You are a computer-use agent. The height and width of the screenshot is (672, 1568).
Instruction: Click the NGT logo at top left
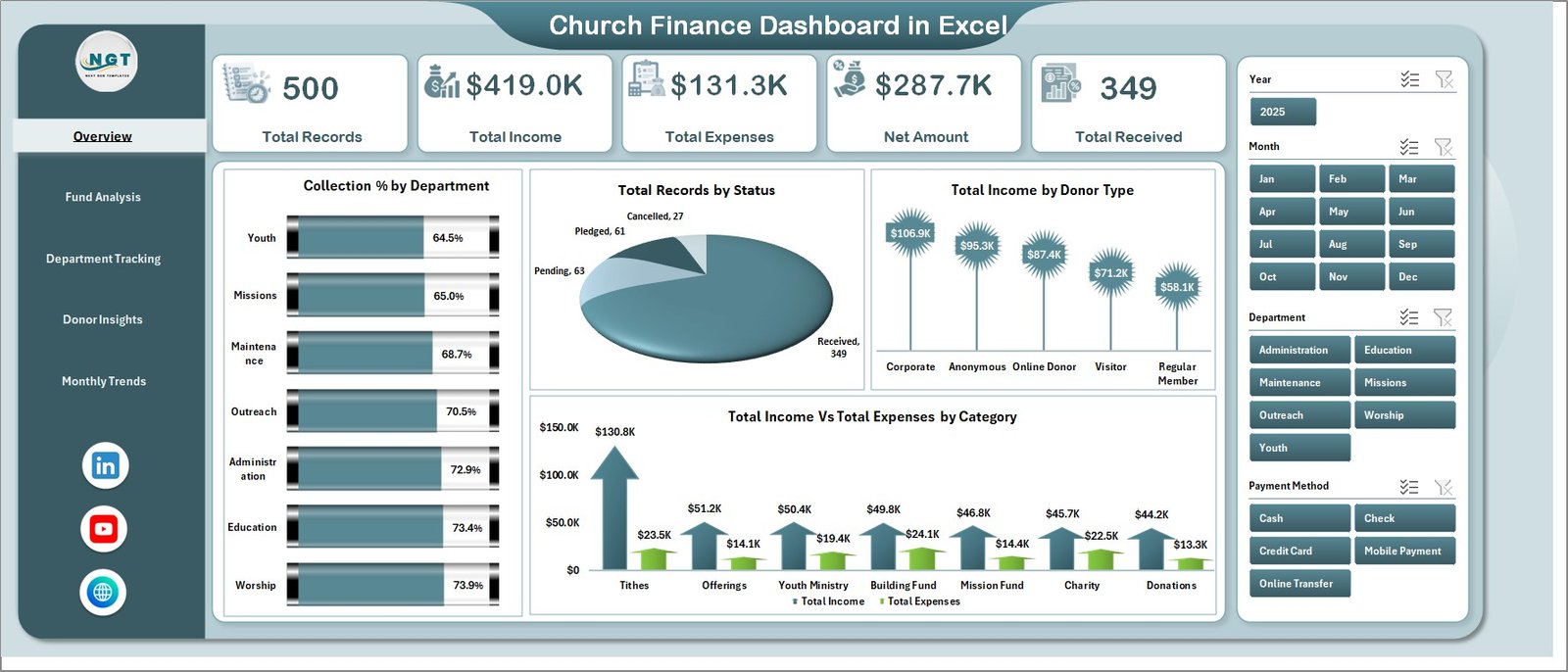coord(107,62)
